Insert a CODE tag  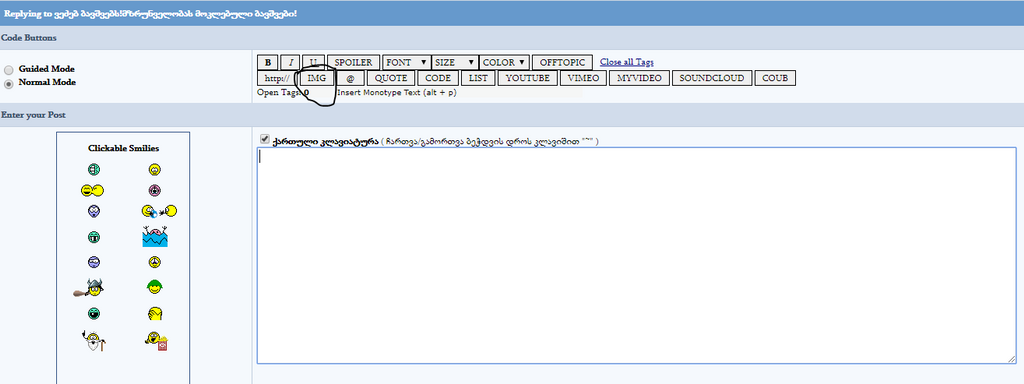coord(438,78)
